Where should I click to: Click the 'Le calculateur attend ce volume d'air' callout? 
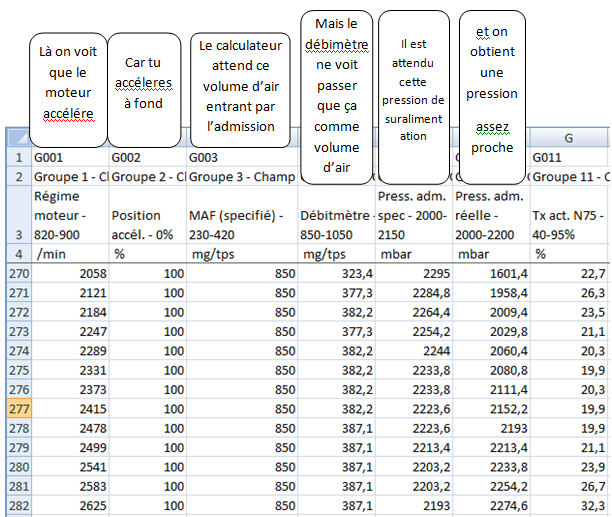(241, 85)
